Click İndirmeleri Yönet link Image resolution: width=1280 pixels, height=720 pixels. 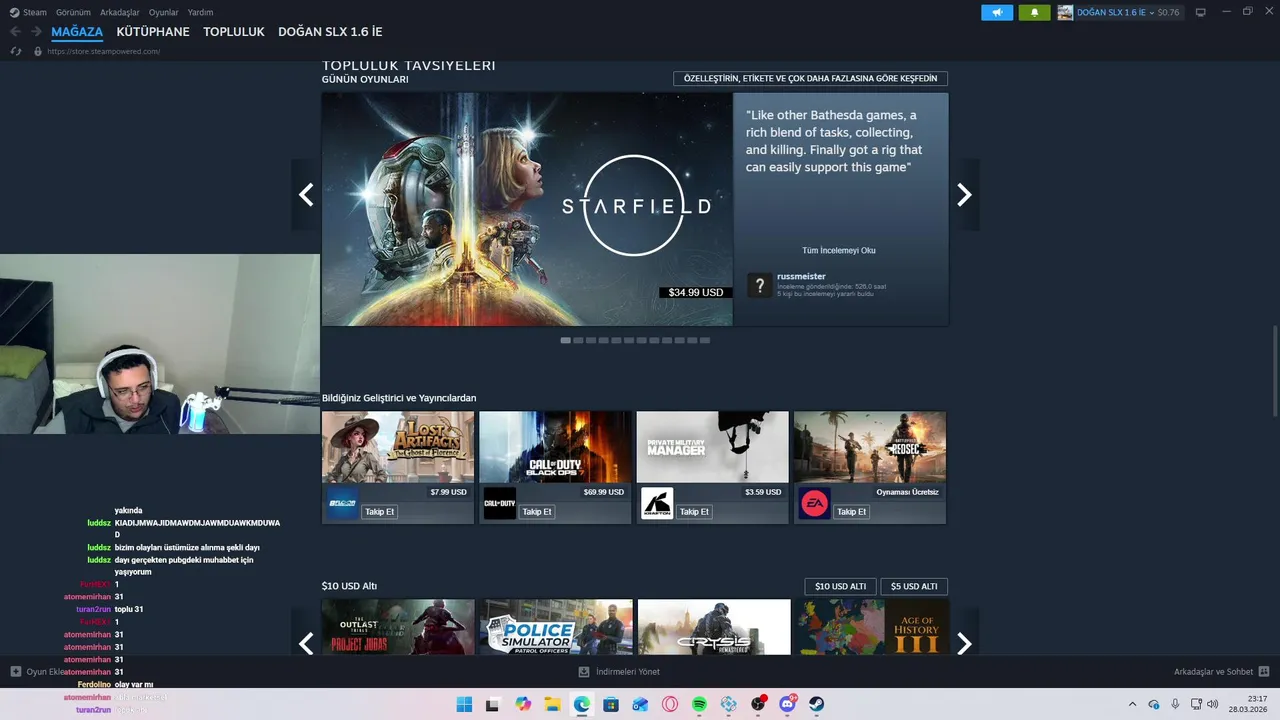(x=627, y=672)
